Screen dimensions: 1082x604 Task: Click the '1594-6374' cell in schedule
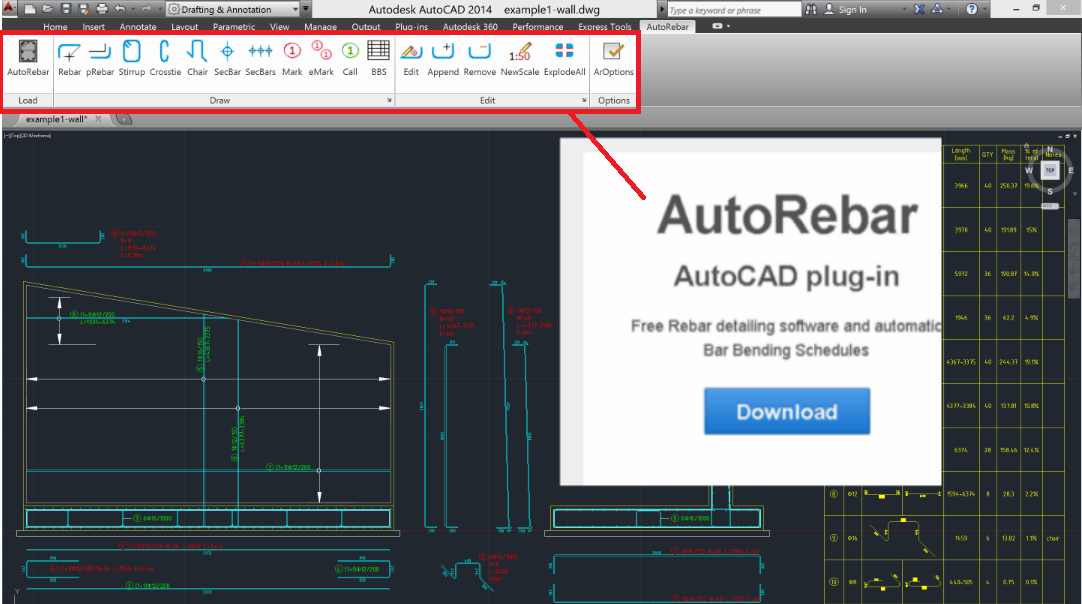(961, 494)
